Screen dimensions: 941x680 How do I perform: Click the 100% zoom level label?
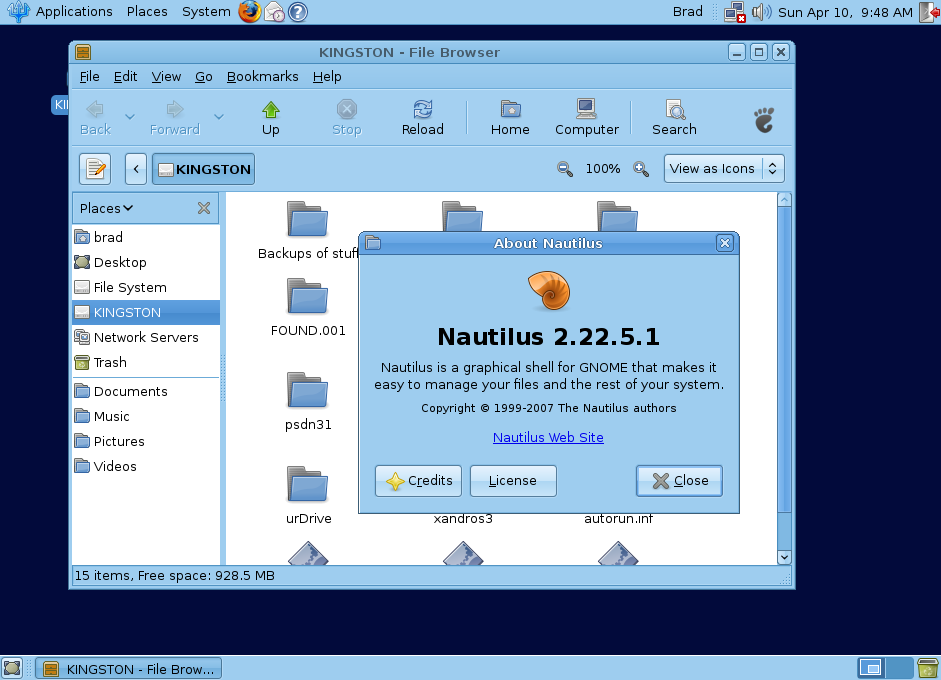pos(603,169)
